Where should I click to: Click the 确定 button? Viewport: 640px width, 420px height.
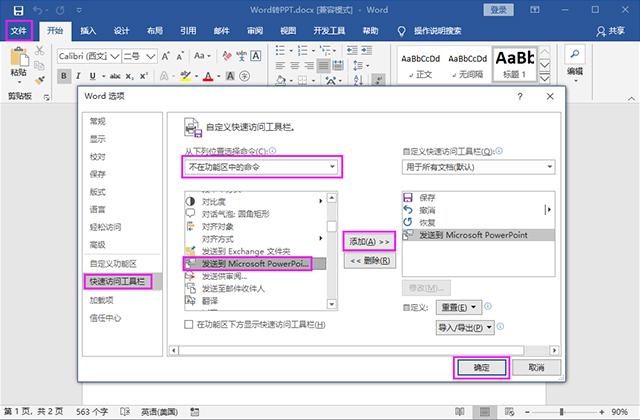[482, 368]
